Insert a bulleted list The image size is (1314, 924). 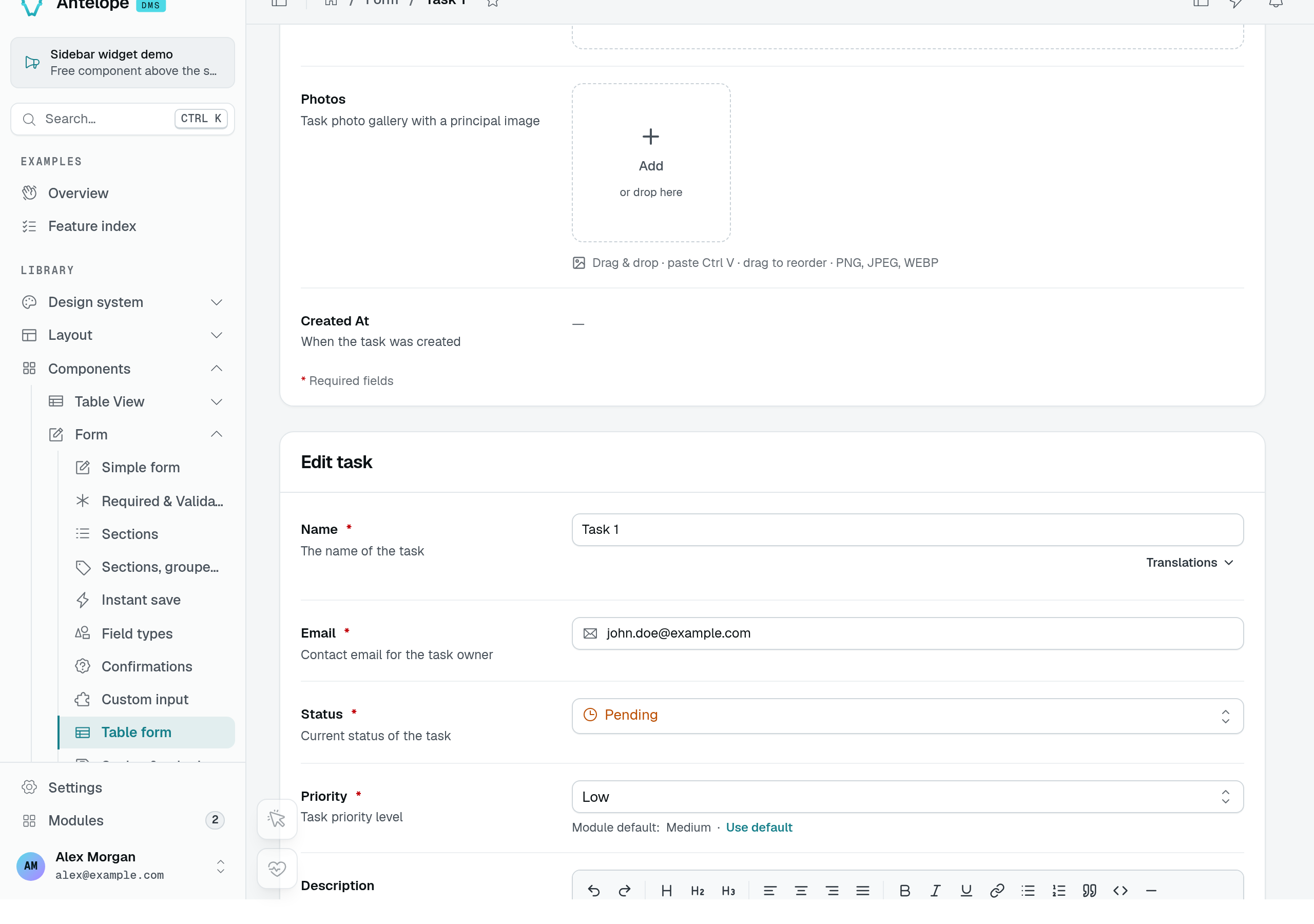pos(1028,890)
